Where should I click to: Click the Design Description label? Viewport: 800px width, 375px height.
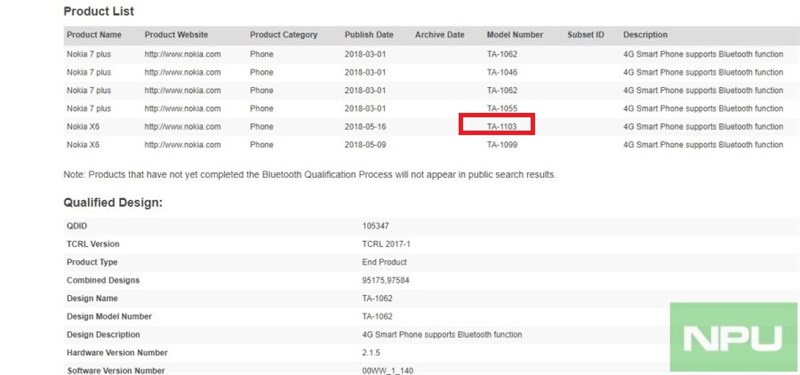click(x=103, y=335)
